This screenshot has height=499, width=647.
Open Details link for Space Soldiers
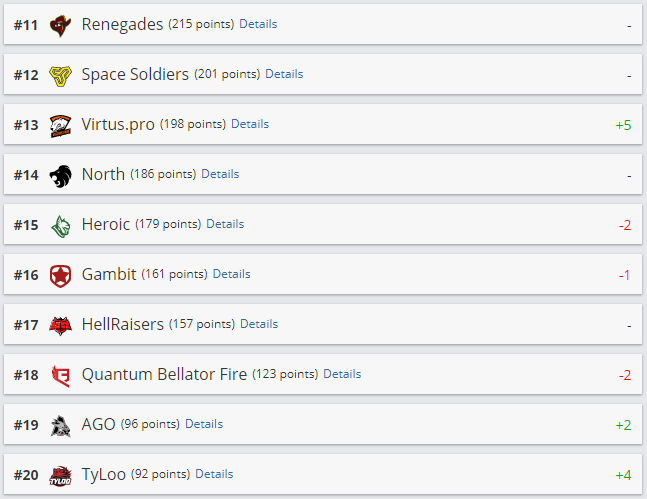(x=284, y=74)
